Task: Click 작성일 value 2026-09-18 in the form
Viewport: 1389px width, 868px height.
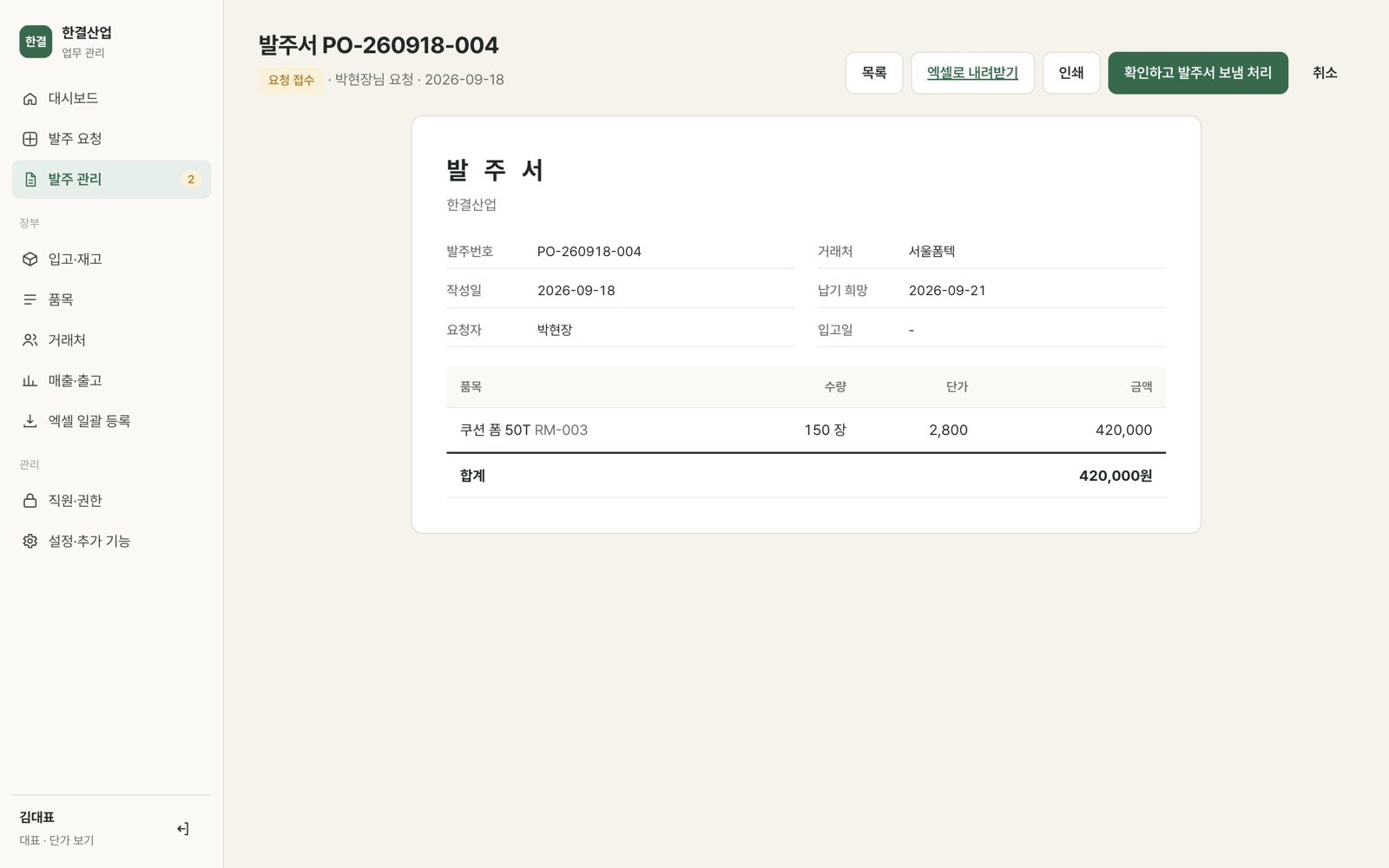Action: (x=576, y=291)
